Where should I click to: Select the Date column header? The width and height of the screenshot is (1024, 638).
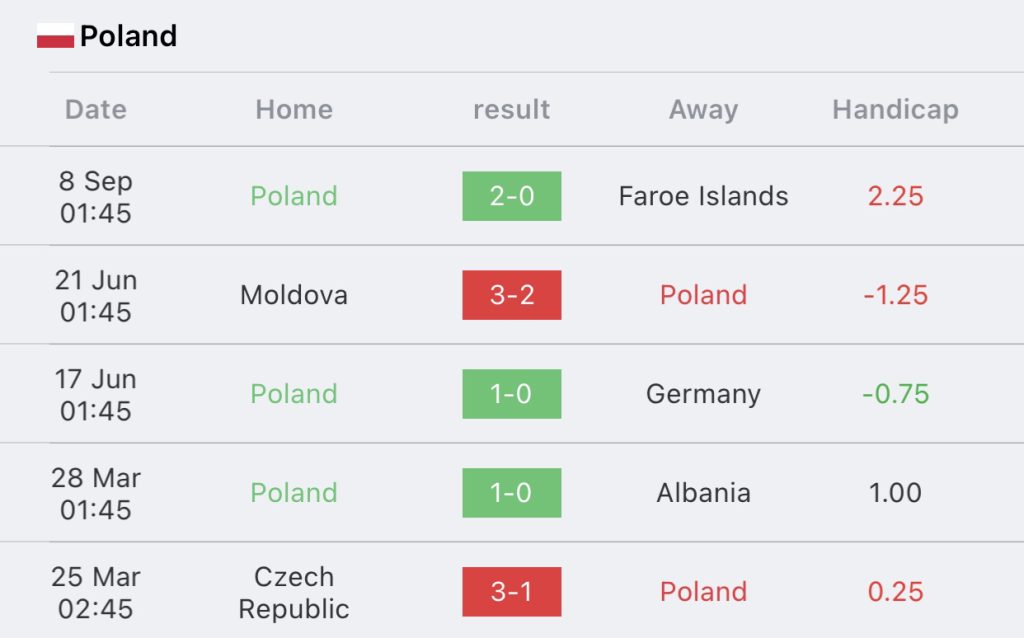(95, 109)
